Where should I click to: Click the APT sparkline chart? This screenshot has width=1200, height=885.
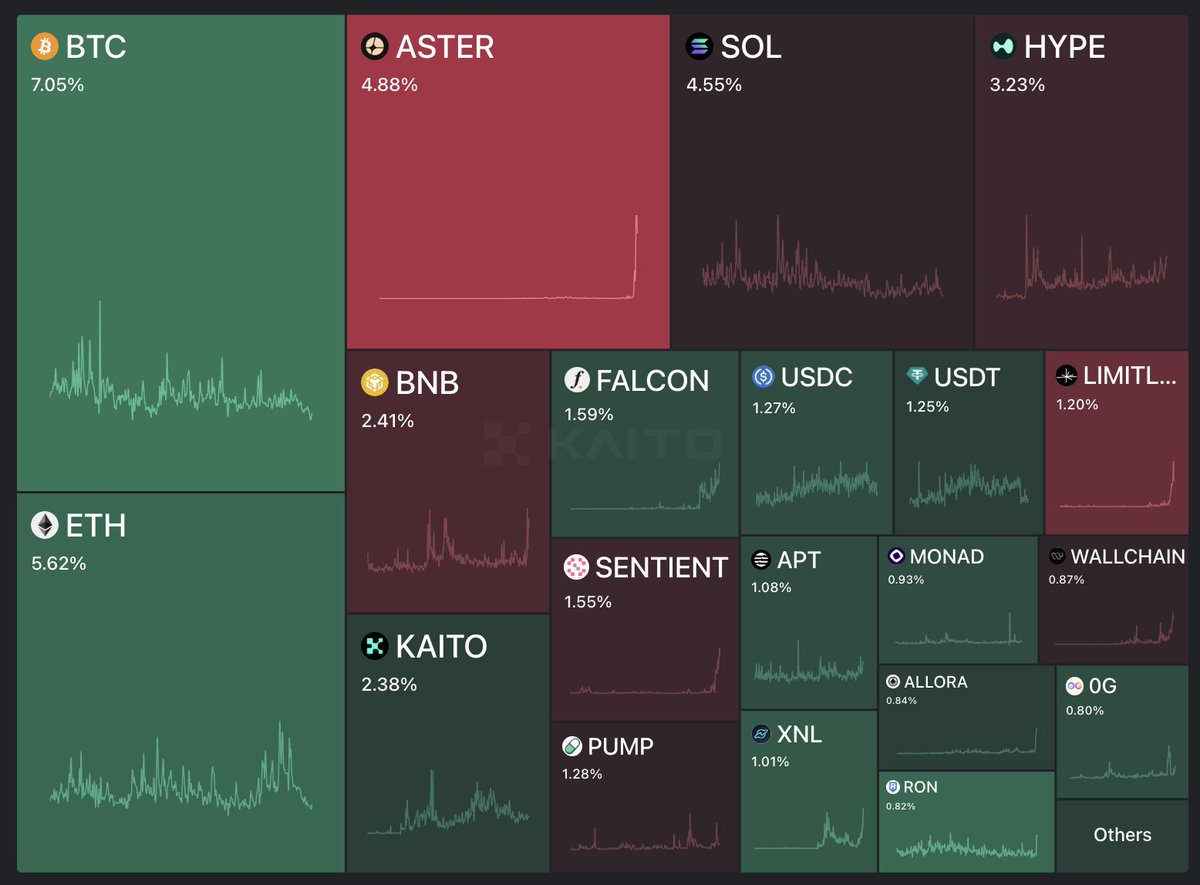tap(809, 662)
